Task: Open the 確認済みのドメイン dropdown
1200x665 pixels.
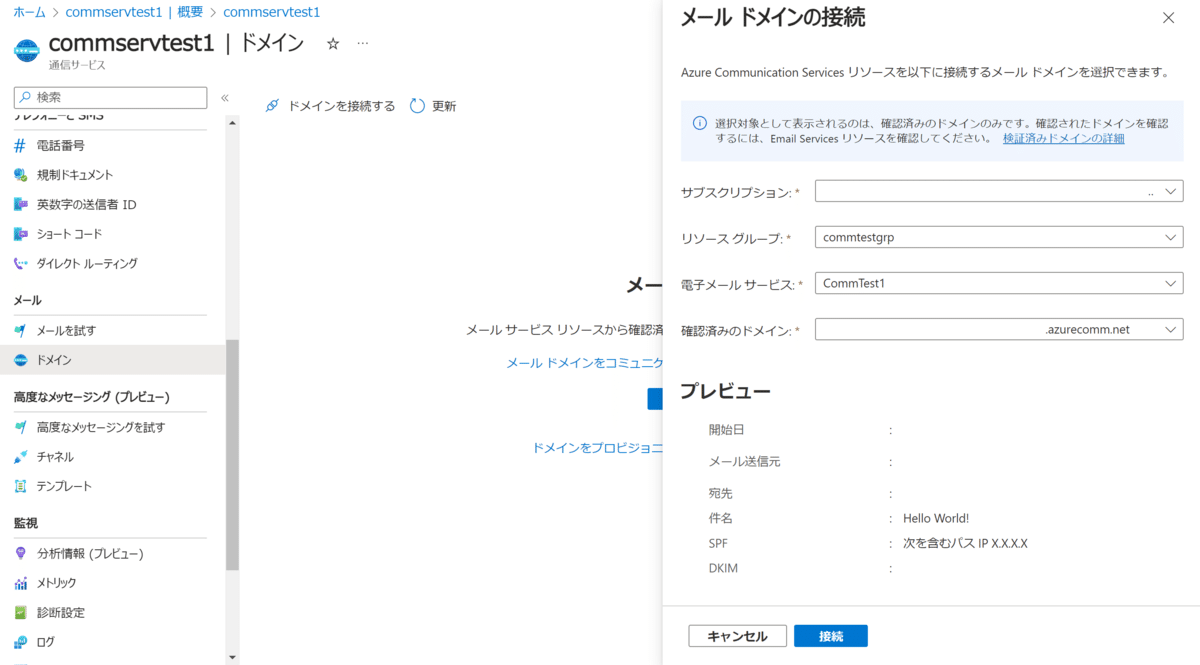Action: point(999,329)
